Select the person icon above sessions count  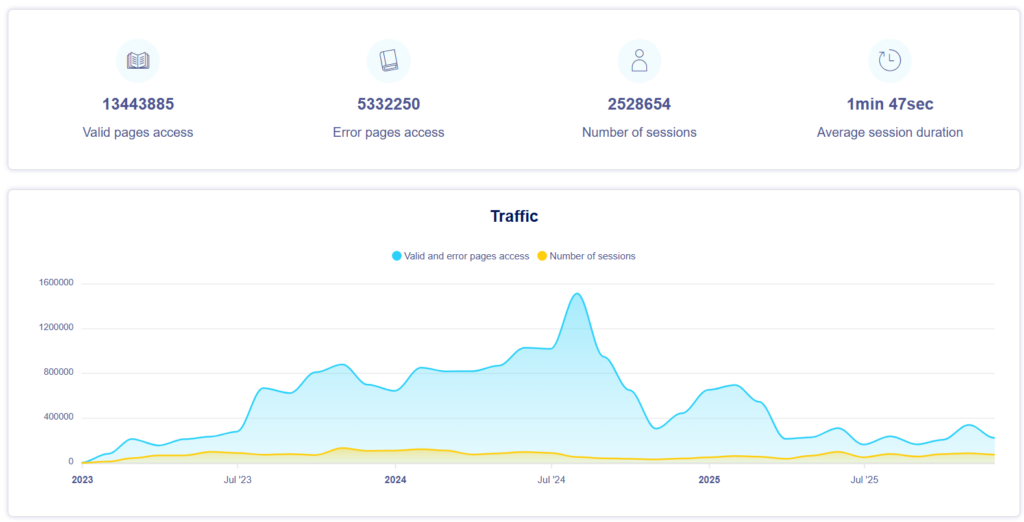coord(639,61)
